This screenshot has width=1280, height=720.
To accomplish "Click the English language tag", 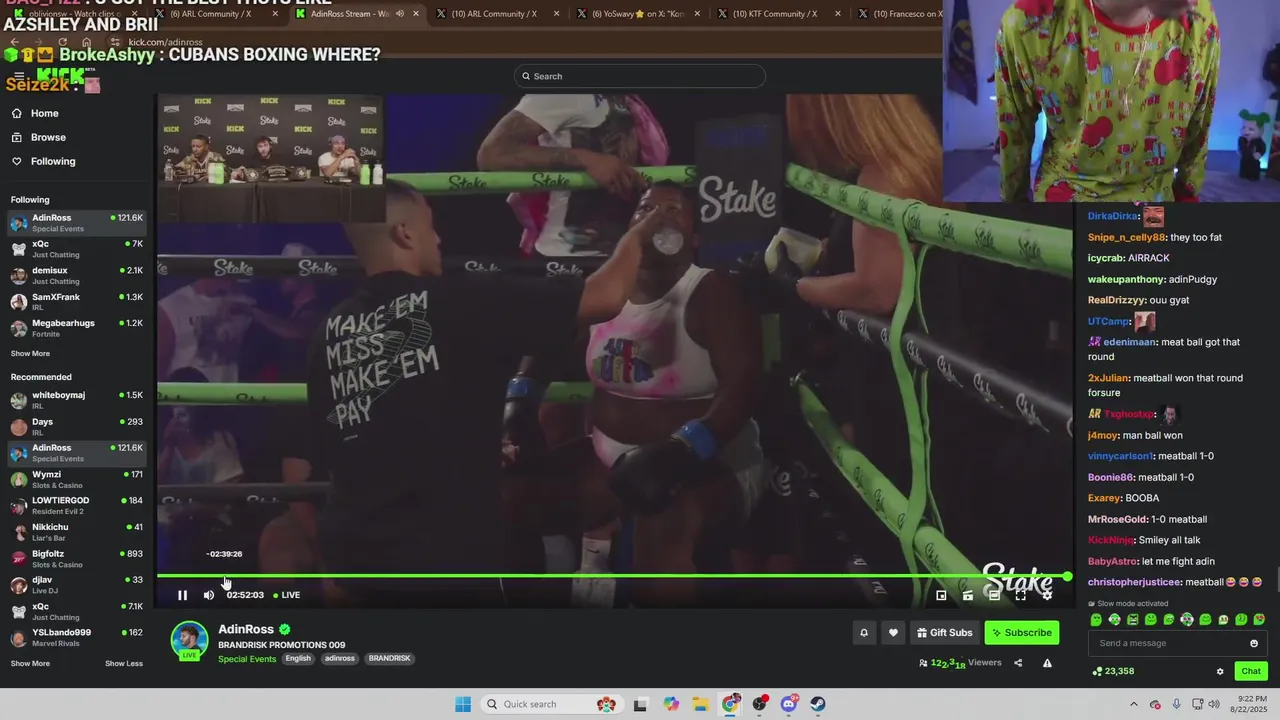I will [298, 658].
